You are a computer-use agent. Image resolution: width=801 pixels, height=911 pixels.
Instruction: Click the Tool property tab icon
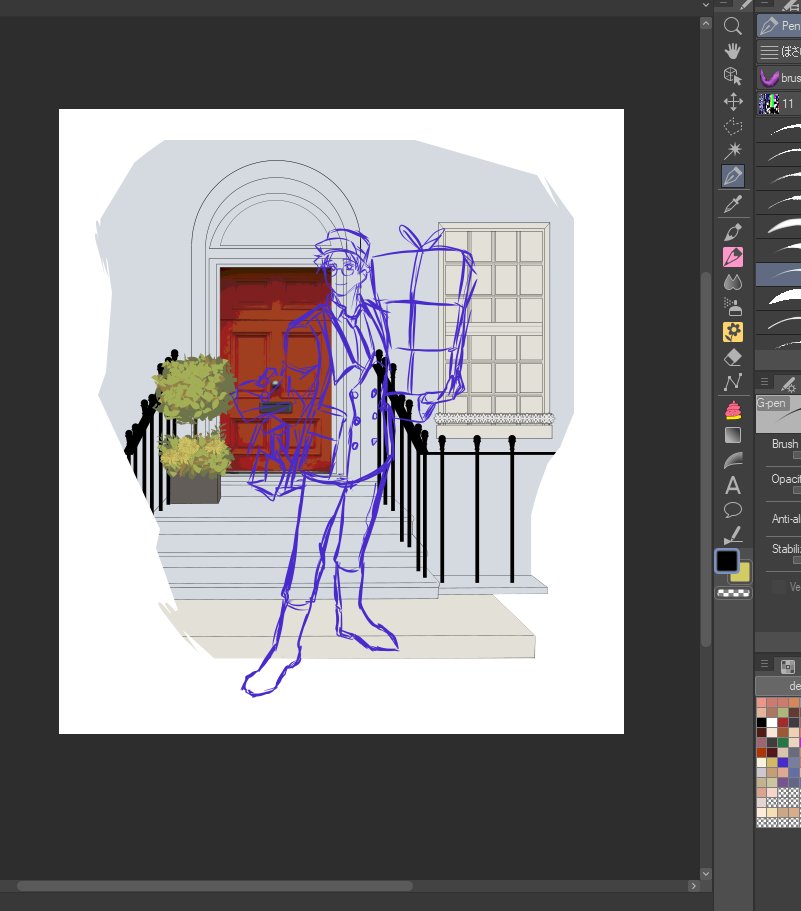tap(788, 383)
